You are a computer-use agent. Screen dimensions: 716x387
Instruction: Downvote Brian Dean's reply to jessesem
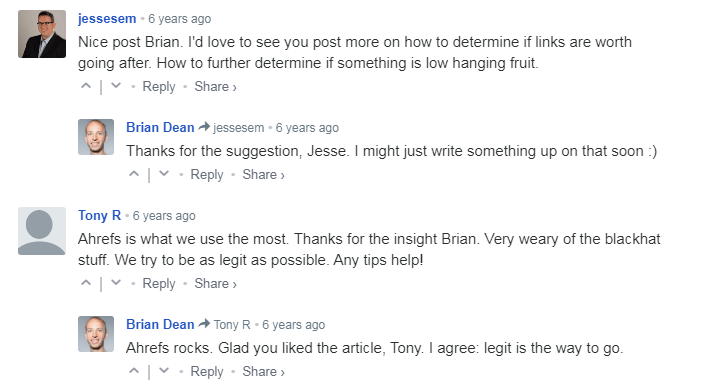164,173
